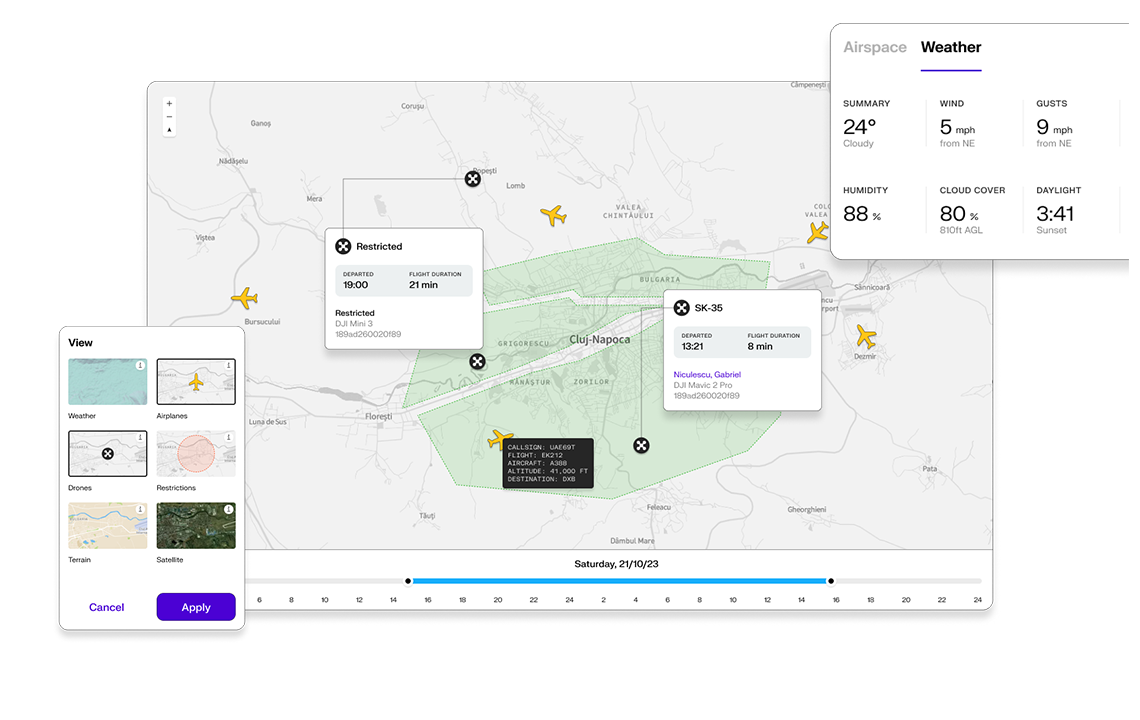Click the airplane with callsign UAE69T

click(500, 439)
